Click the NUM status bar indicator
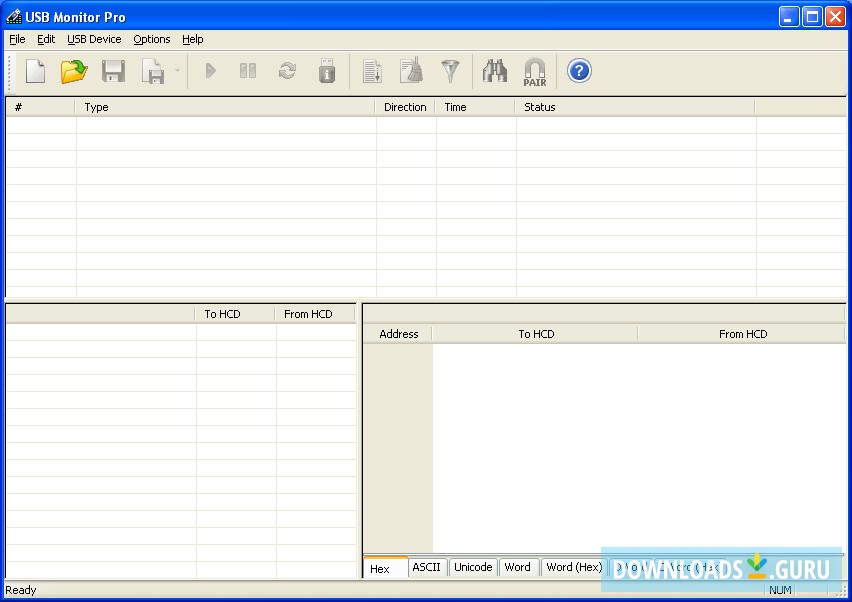852x602 pixels. point(780,590)
